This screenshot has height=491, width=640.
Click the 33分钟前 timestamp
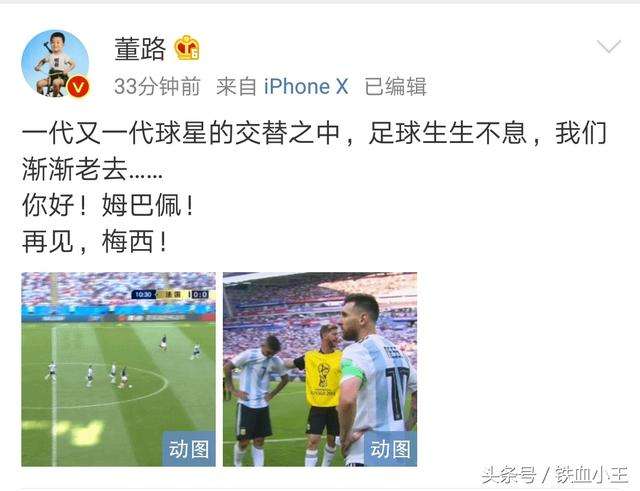(157, 86)
